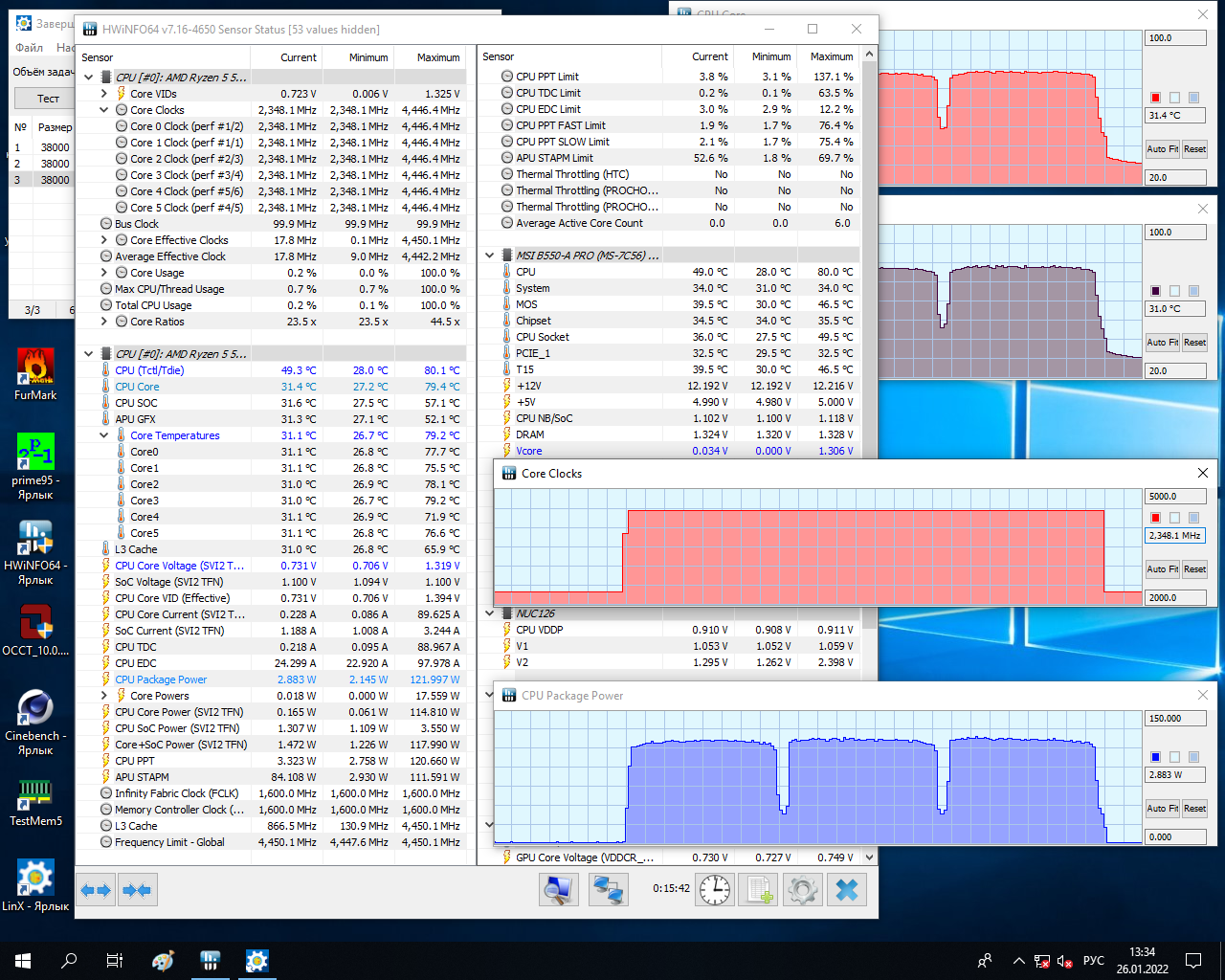The image size is (1225, 980).
Task: Edit the 5000.0 maximum field in Core Clocks
Action: coord(1176,497)
